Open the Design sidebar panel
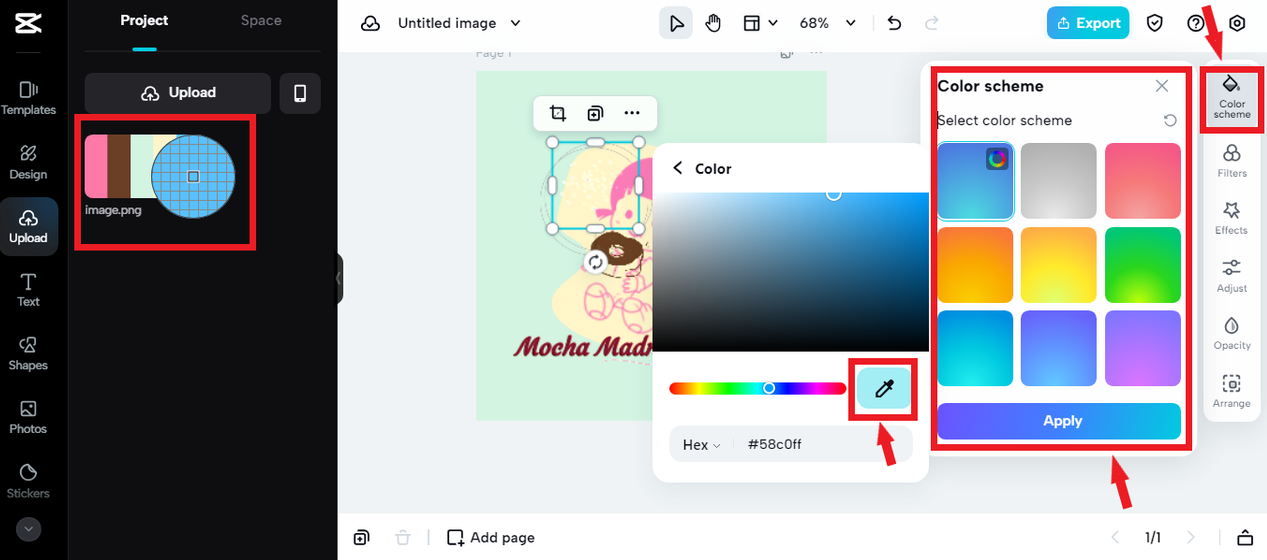1267x560 pixels. coord(28,162)
